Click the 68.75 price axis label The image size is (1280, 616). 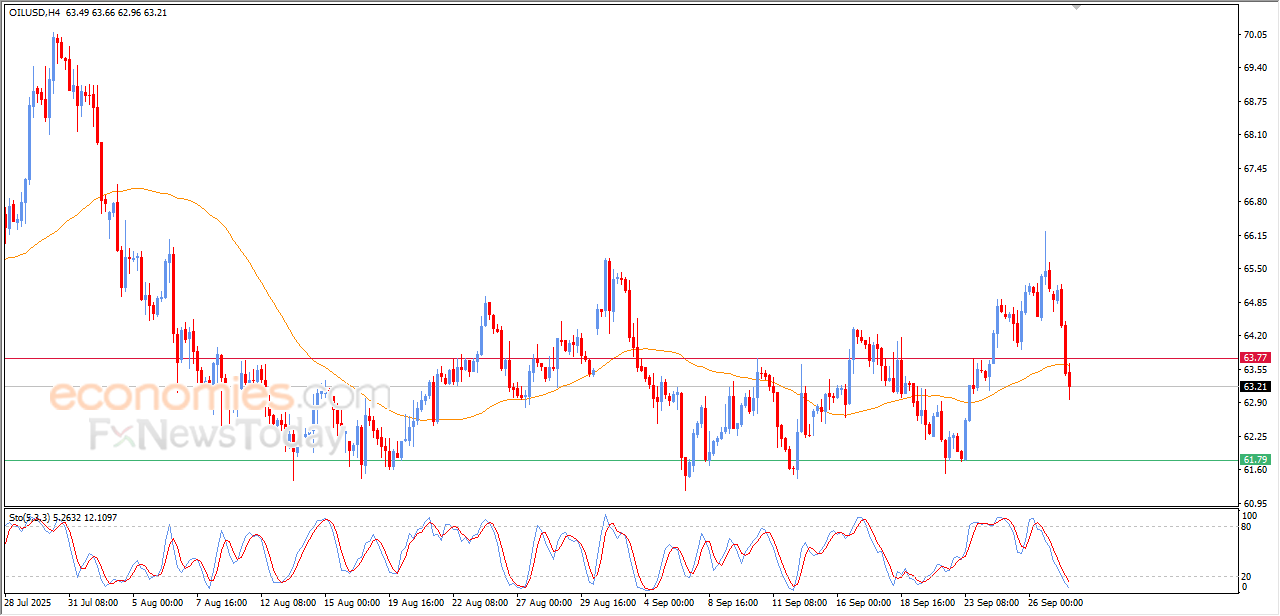pos(1257,102)
